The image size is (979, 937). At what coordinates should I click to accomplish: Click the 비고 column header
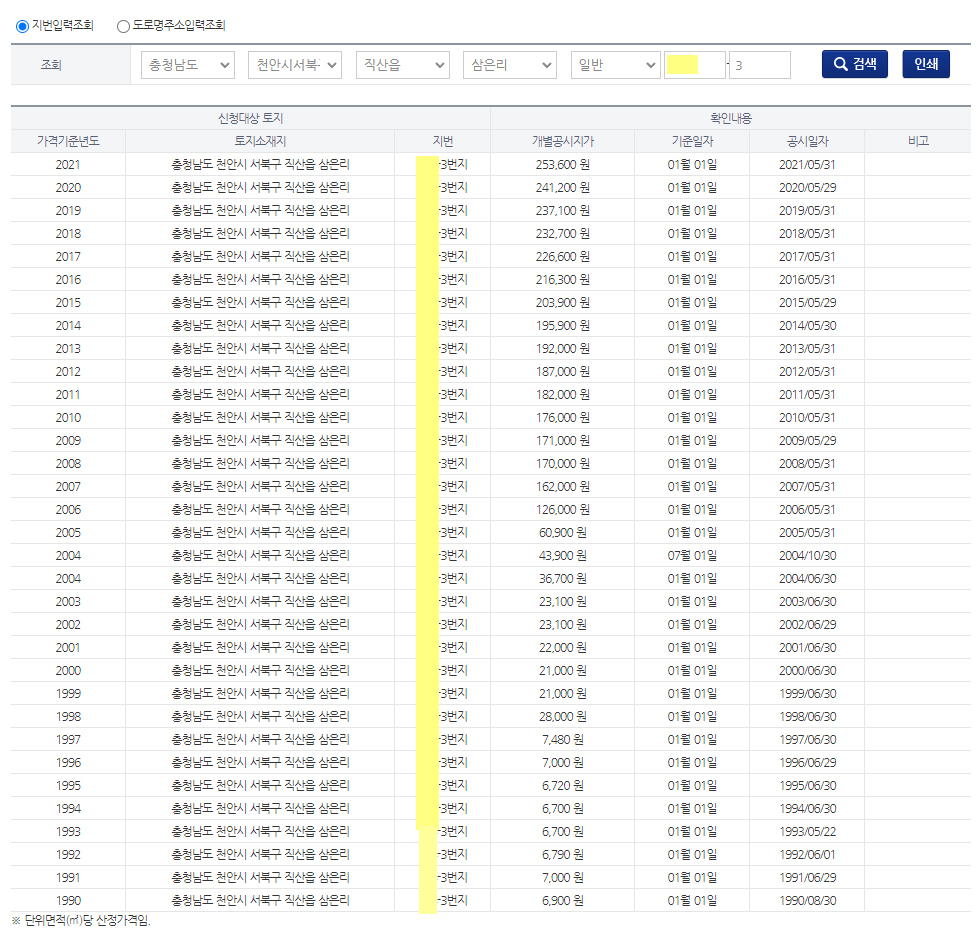click(917, 141)
